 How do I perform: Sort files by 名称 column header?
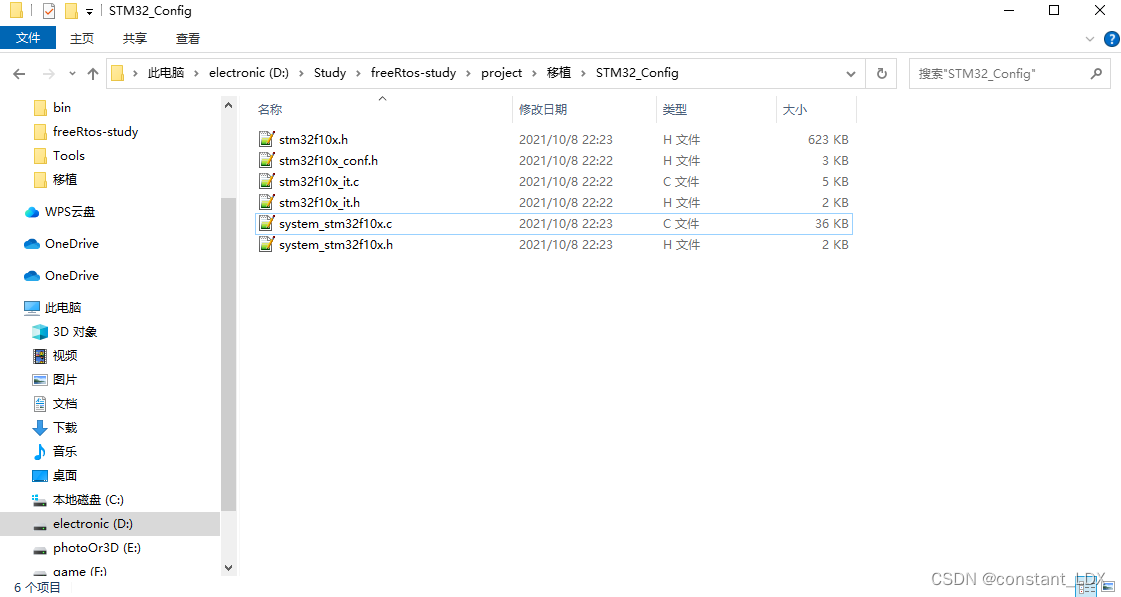point(270,109)
